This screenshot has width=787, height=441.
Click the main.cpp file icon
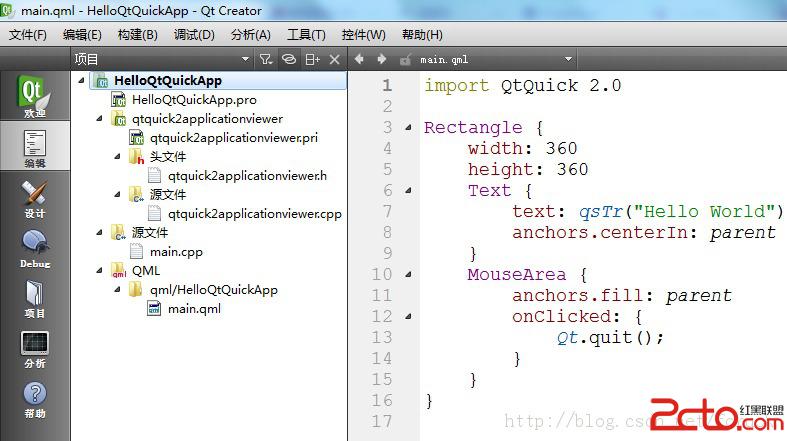coord(136,251)
